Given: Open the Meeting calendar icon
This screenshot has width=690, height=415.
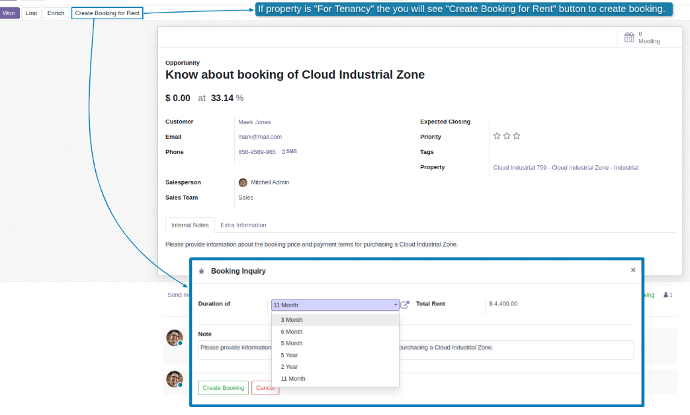Looking at the screenshot, I should pos(629,38).
